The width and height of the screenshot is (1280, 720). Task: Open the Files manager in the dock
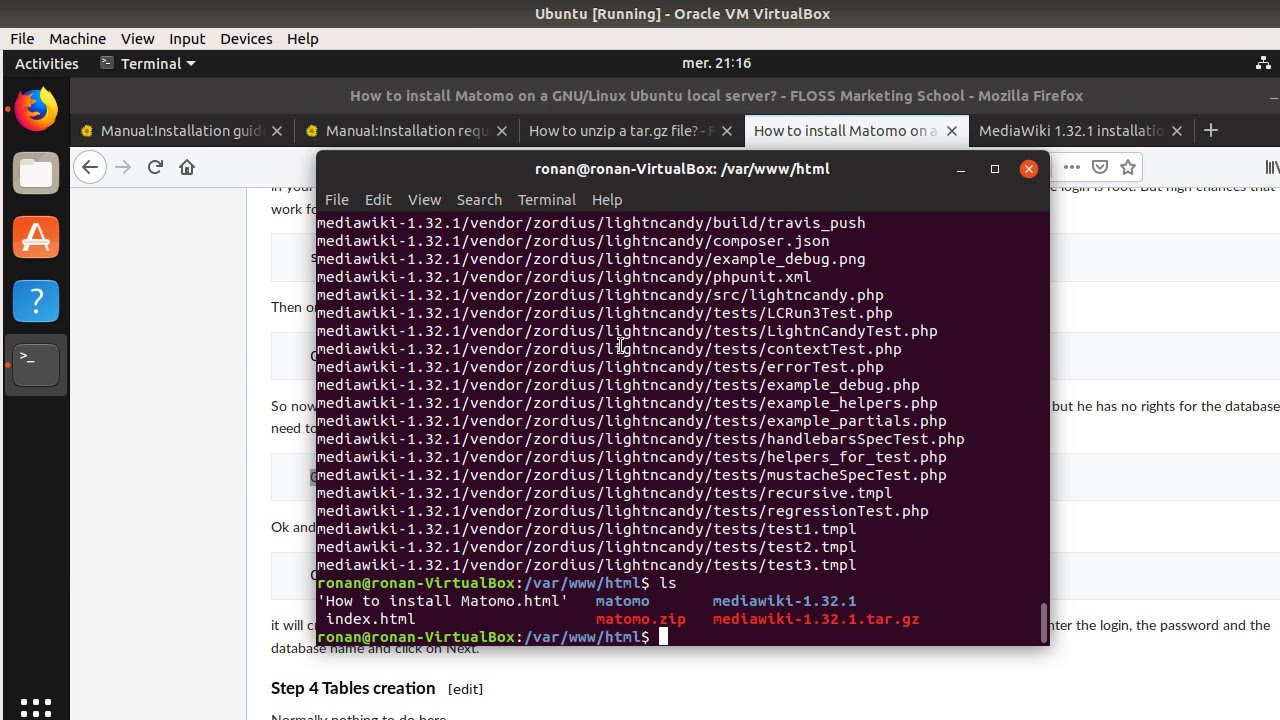point(36,173)
